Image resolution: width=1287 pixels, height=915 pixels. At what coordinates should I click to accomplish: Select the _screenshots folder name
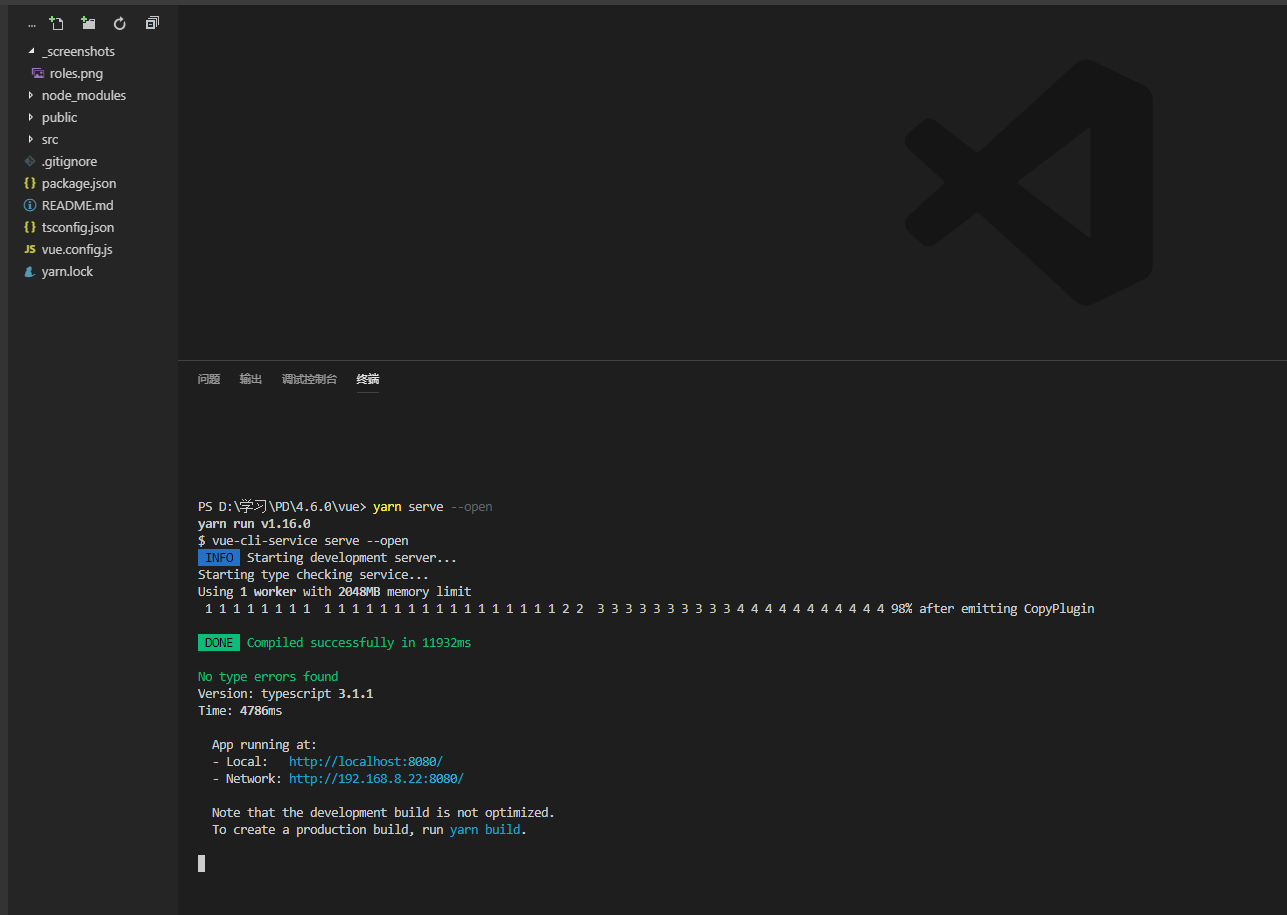(x=78, y=51)
